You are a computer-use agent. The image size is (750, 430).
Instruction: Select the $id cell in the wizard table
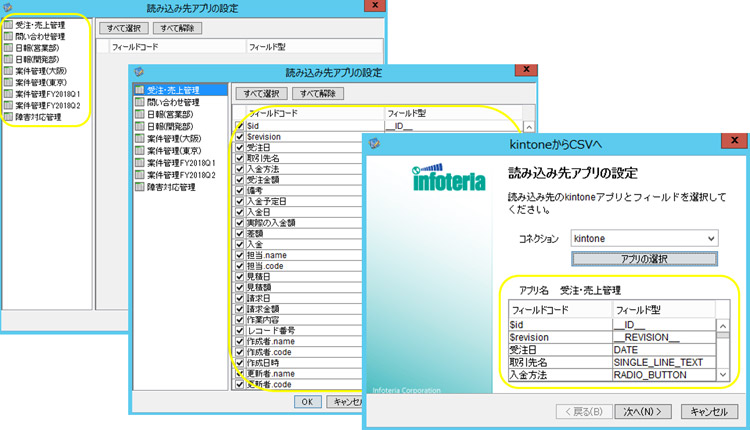(x=561, y=325)
